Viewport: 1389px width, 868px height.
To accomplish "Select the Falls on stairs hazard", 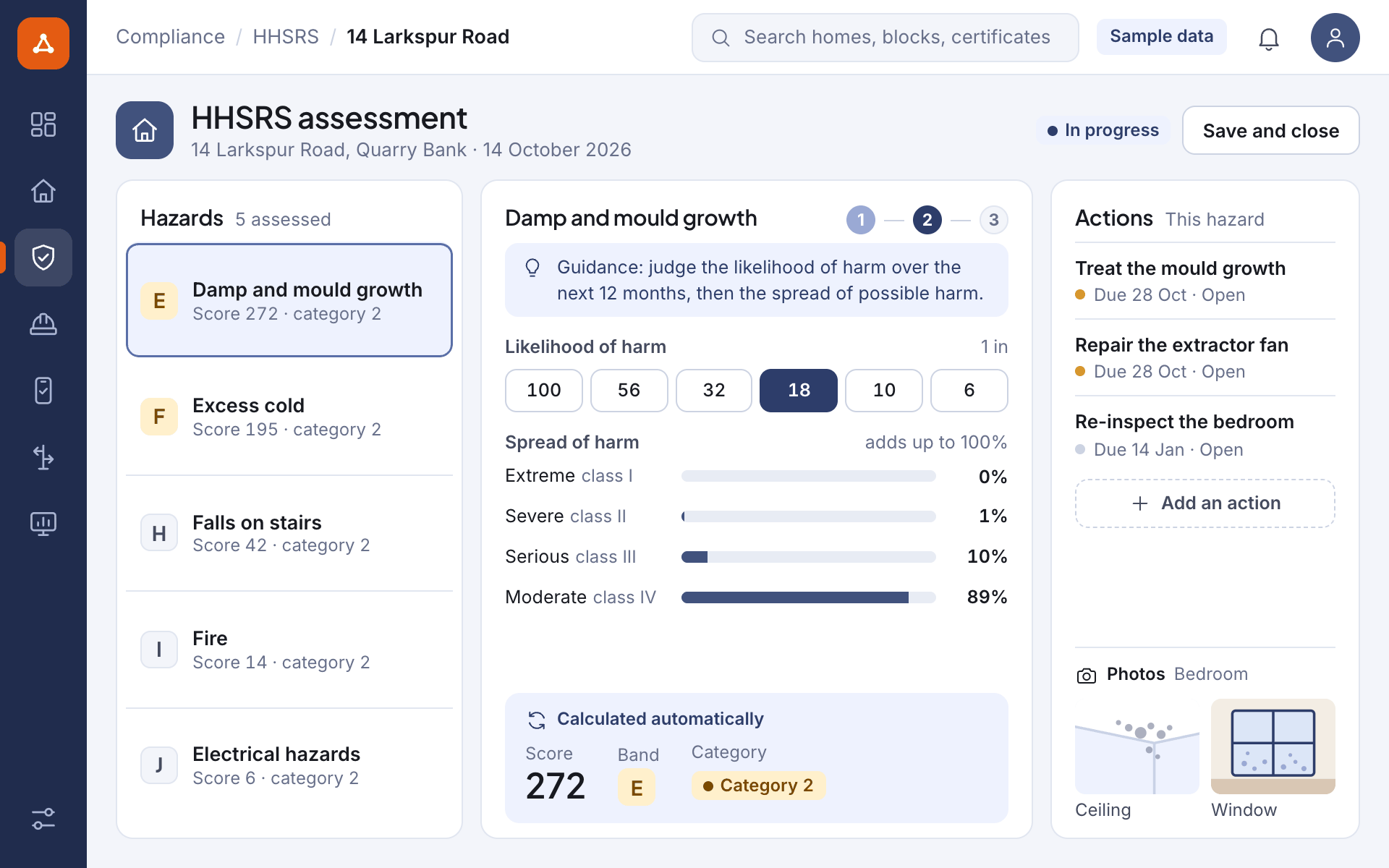I will point(289,533).
